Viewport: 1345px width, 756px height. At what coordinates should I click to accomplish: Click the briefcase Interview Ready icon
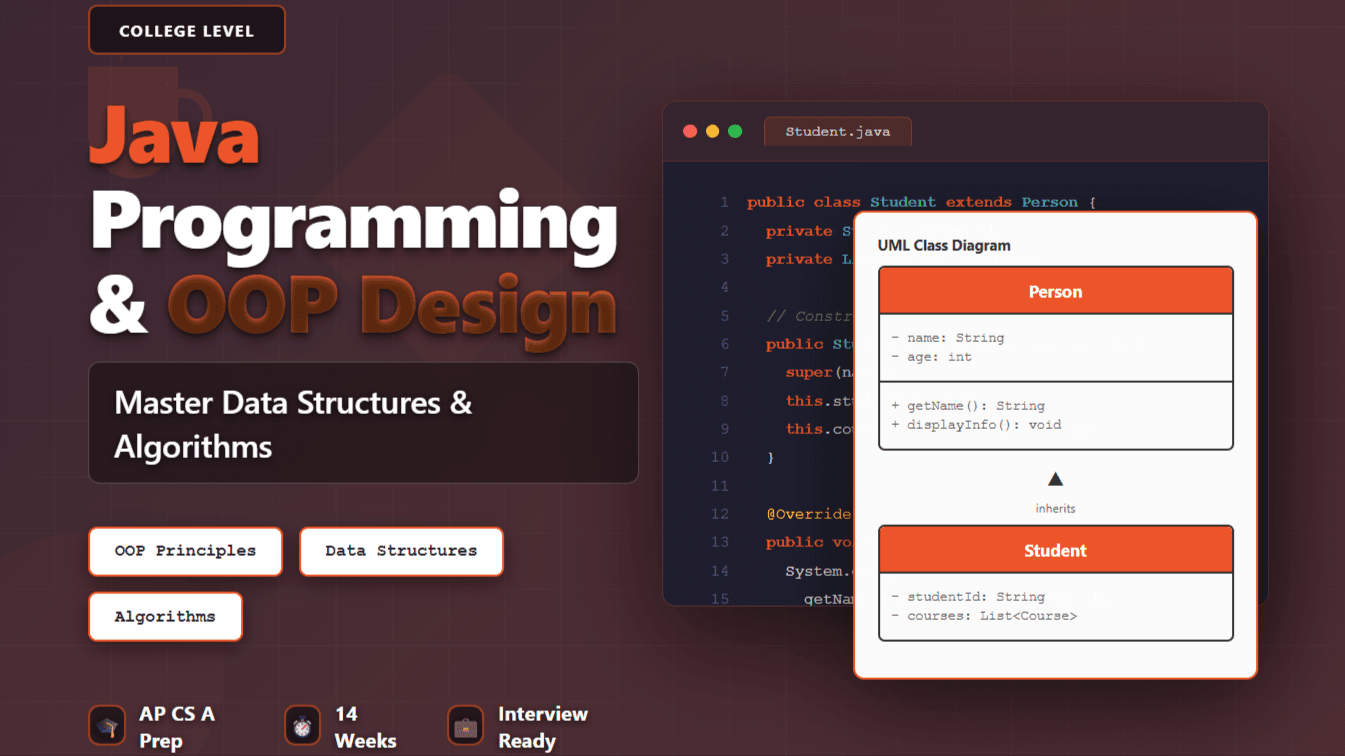pyautogui.click(x=465, y=726)
